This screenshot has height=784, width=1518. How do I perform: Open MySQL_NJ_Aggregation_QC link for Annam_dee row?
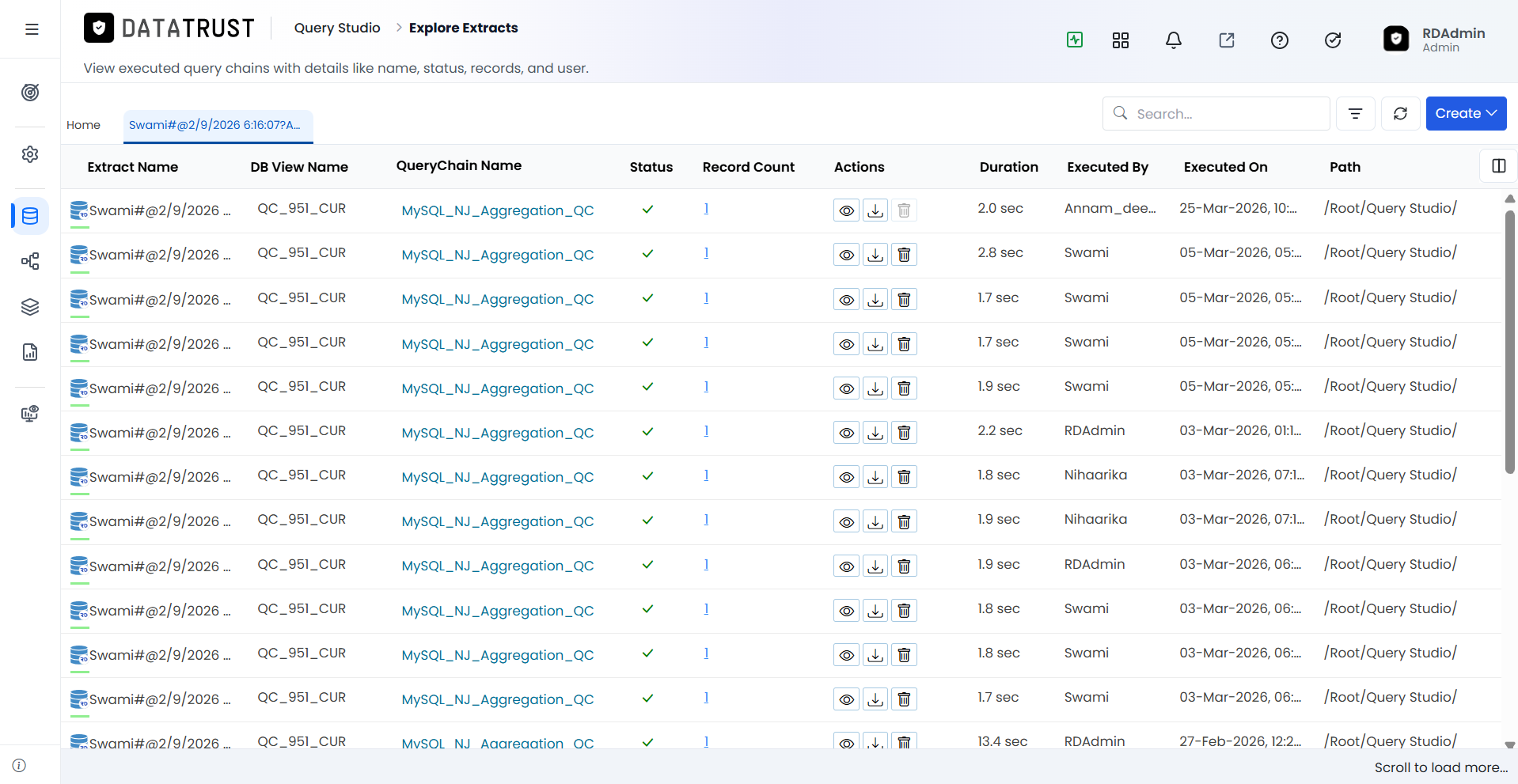[498, 210]
